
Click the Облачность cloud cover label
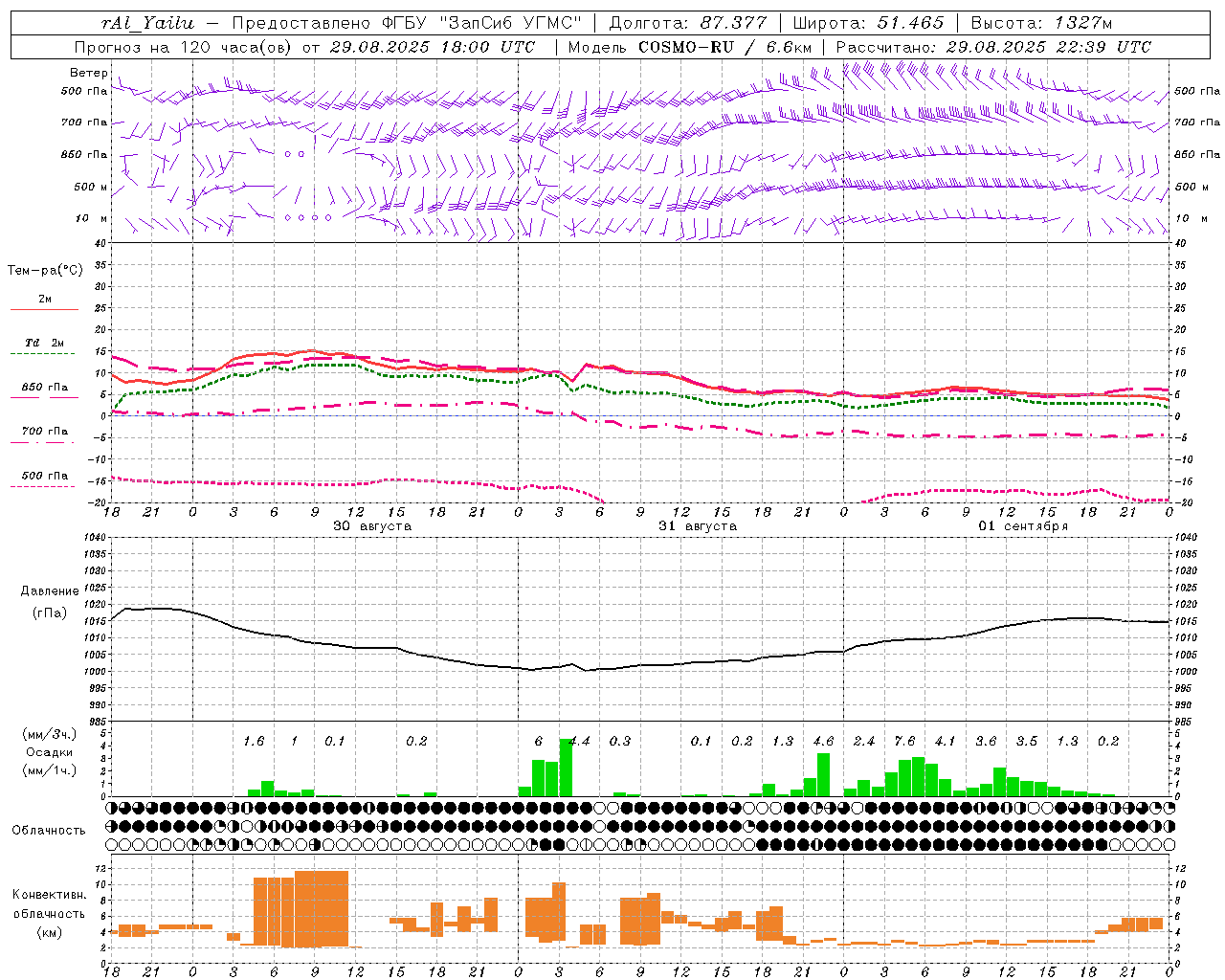tap(49, 830)
